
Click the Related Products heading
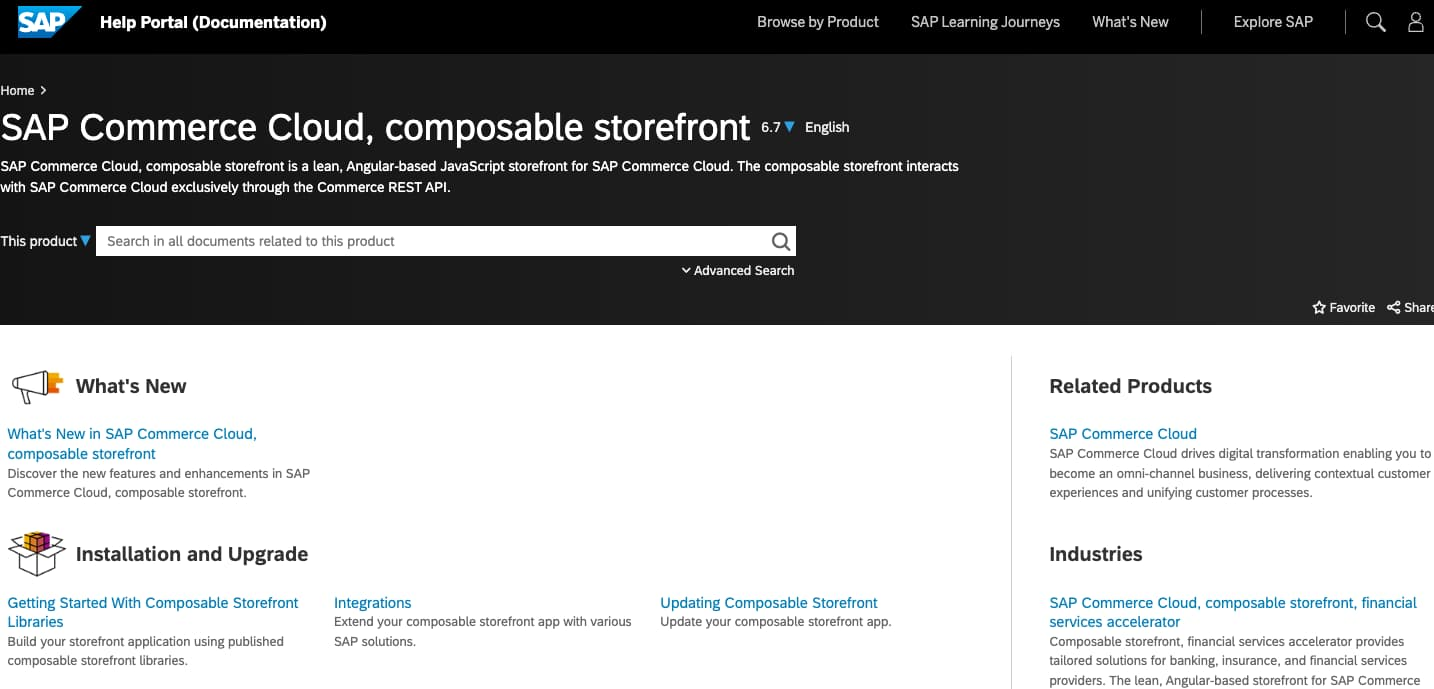(x=1130, y=386)
